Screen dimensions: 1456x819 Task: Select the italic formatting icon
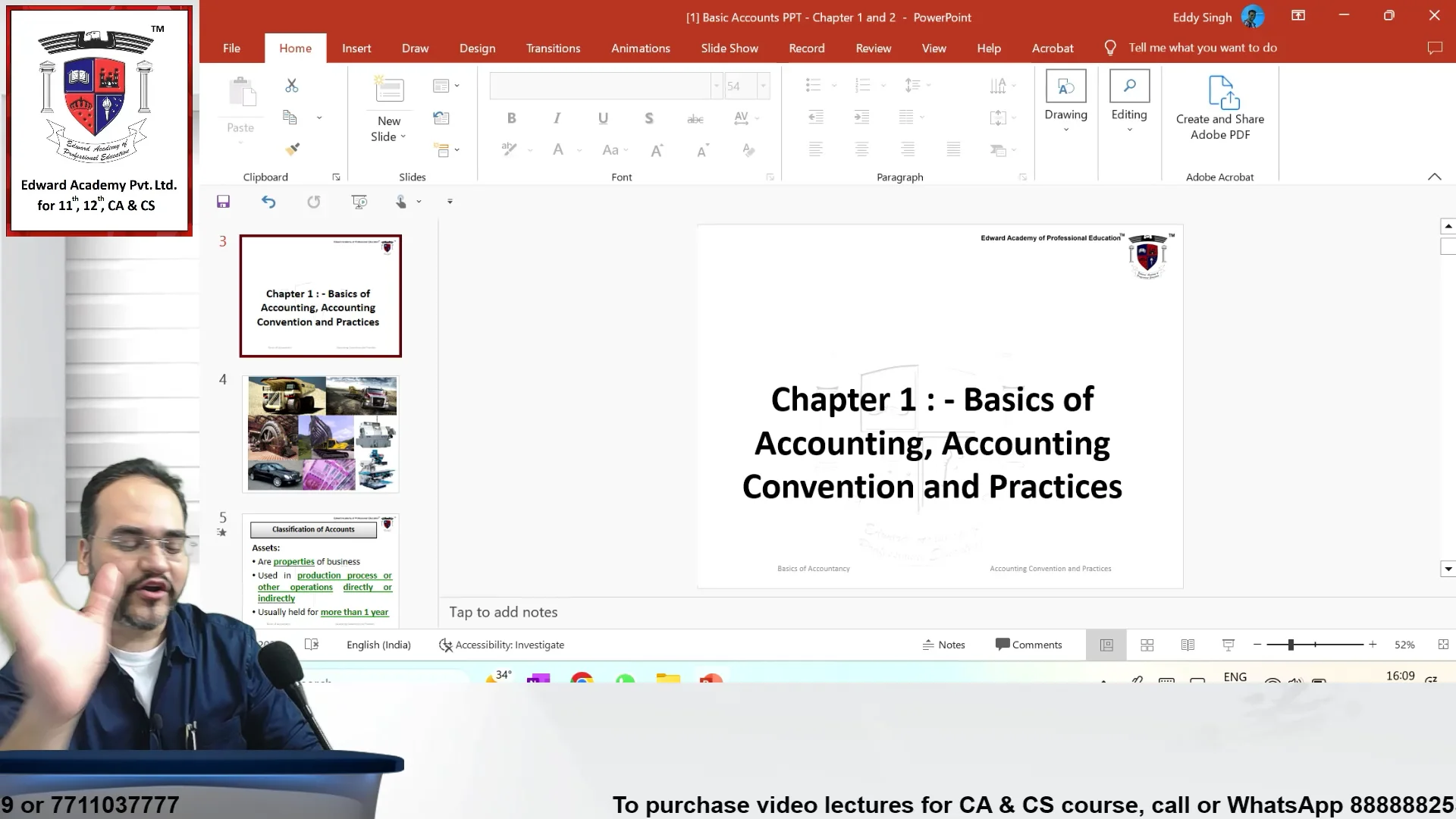[557, 118]
